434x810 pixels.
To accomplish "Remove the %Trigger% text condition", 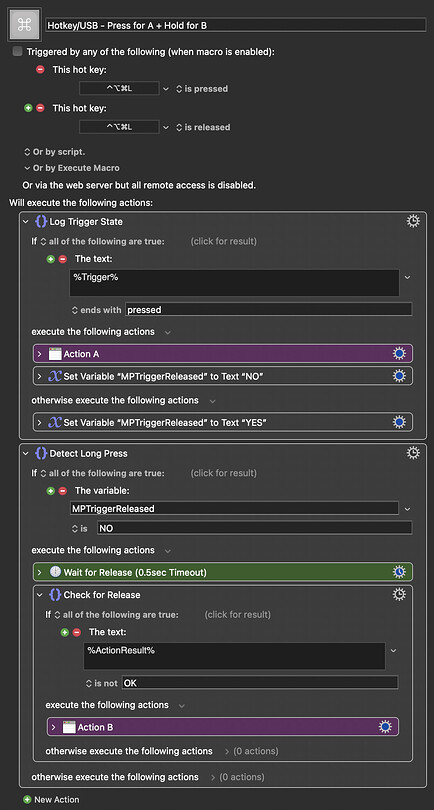I will click(63, 259).
